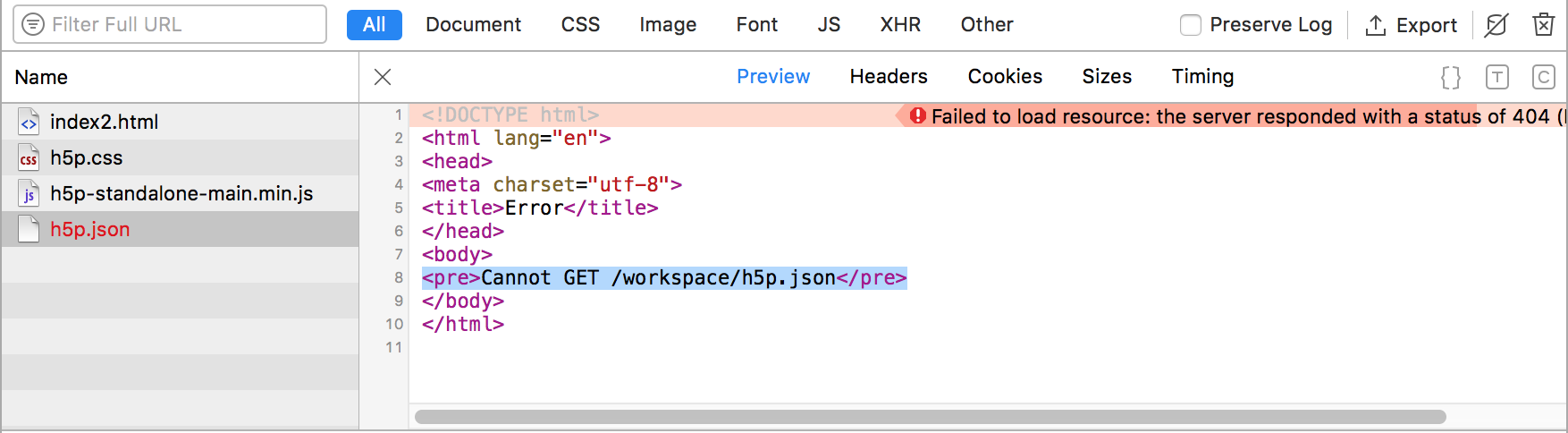Filter requests by XHR type
The height and width of the screenshot is (433, 1568).
click(x=899, y=25)
